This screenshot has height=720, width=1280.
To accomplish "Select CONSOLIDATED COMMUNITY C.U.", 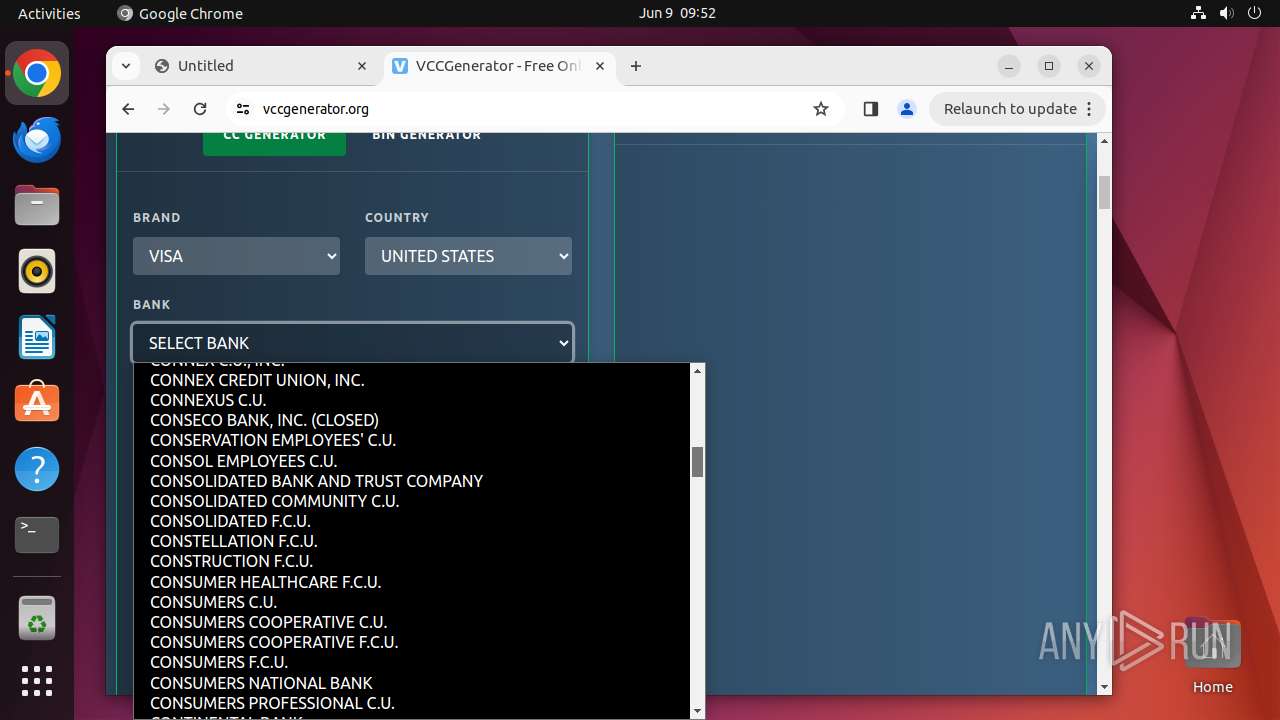I will click(x=412, y=501).
